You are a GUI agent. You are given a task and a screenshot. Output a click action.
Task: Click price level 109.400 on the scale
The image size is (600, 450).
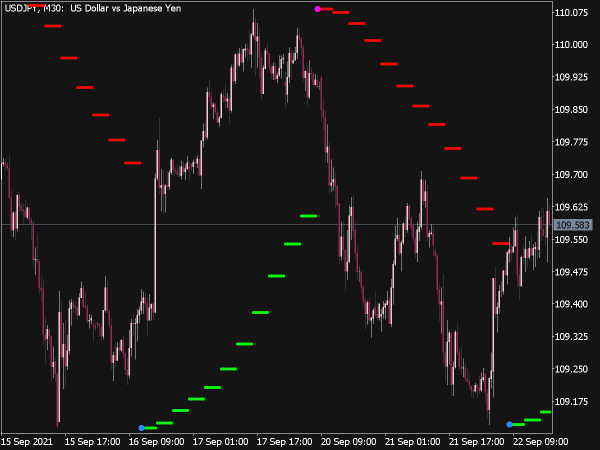pos(571,304)
